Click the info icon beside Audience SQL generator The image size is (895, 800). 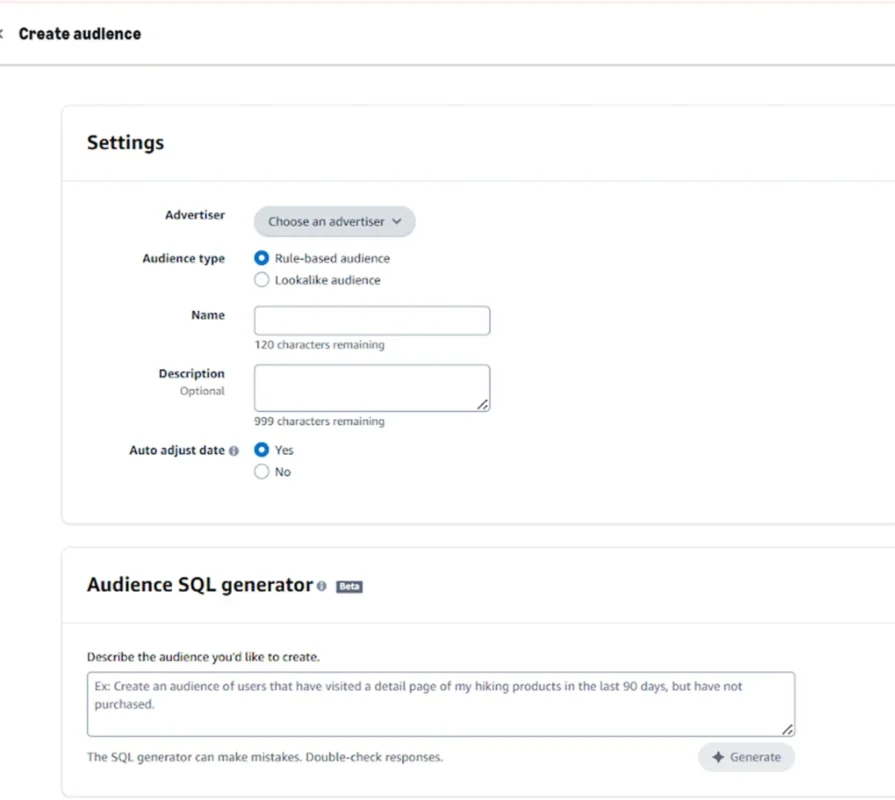pyautogui.click(x=322, y=586)
